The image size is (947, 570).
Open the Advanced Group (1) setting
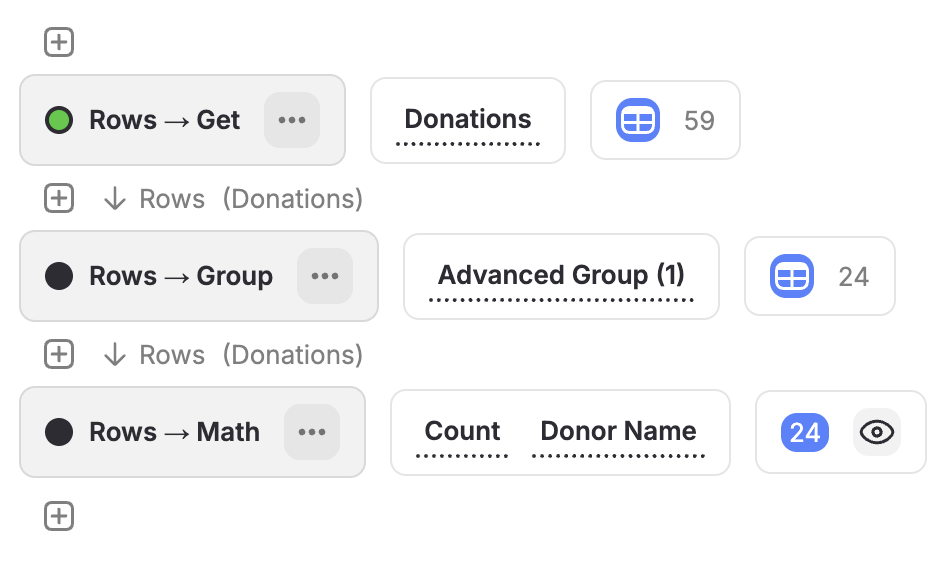pyautogui.click(x=561, y=276)
